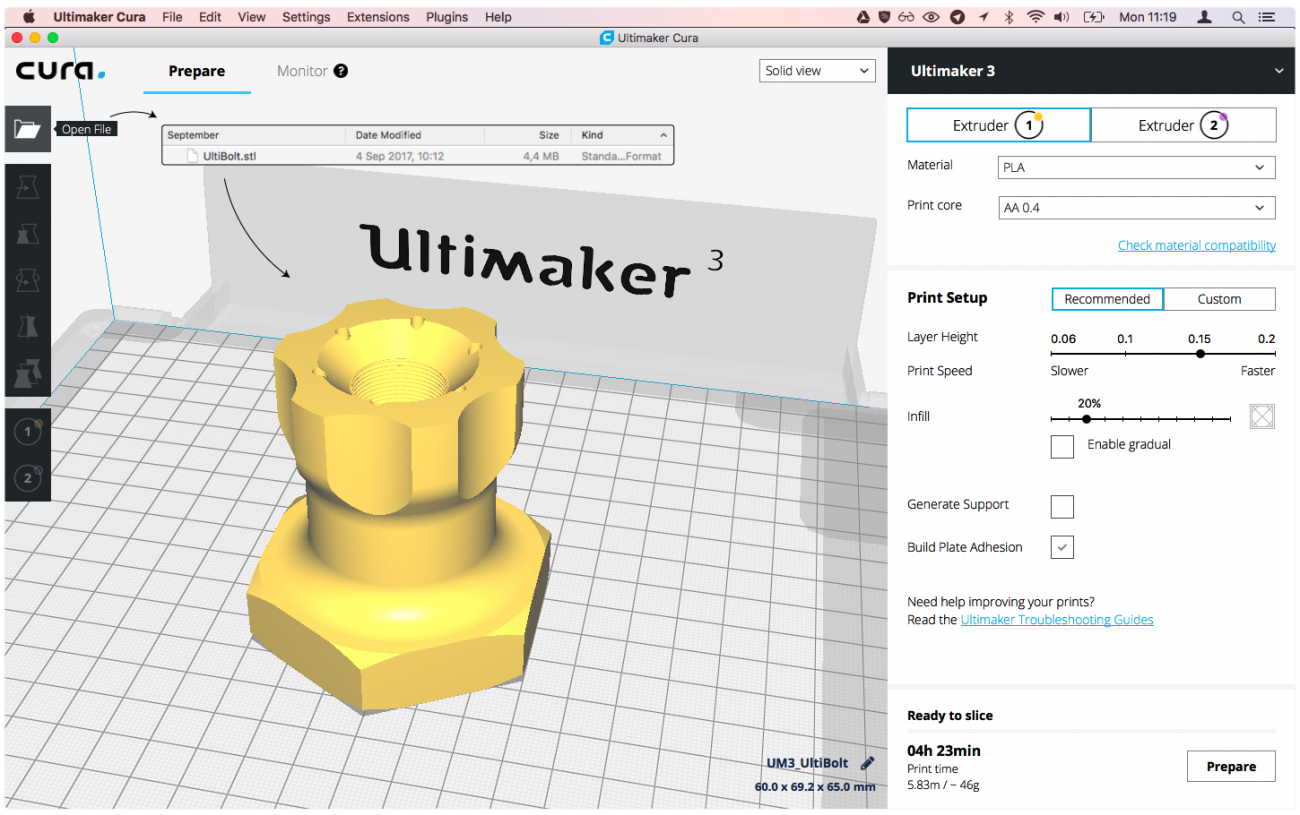1300x815 pixels.
Task: Enable gradual infill checkbox
Action: [x=1062, y=446]
